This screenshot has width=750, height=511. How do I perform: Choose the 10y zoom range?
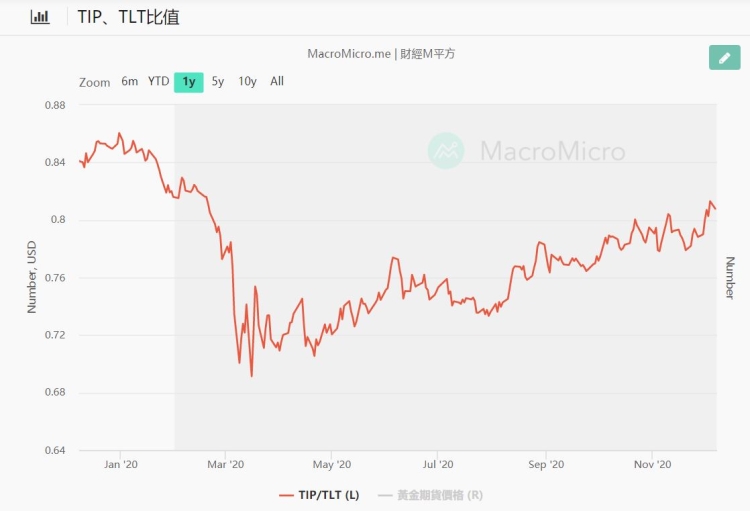[247, 81]
